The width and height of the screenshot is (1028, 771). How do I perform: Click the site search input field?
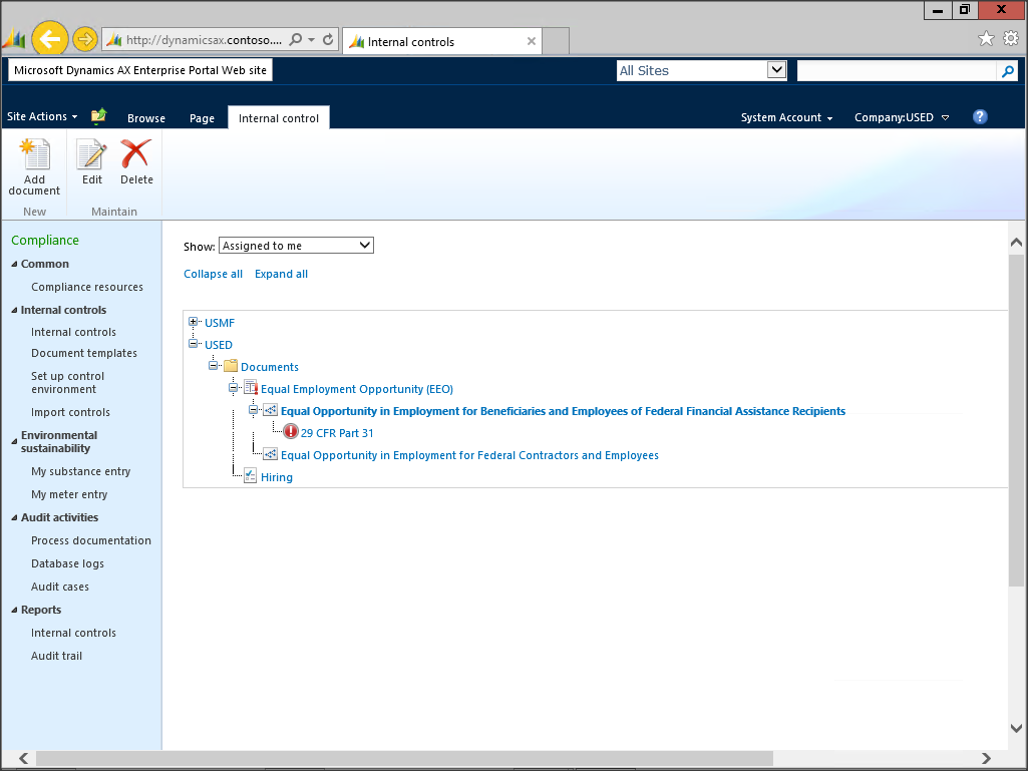[x=896, y=71]
